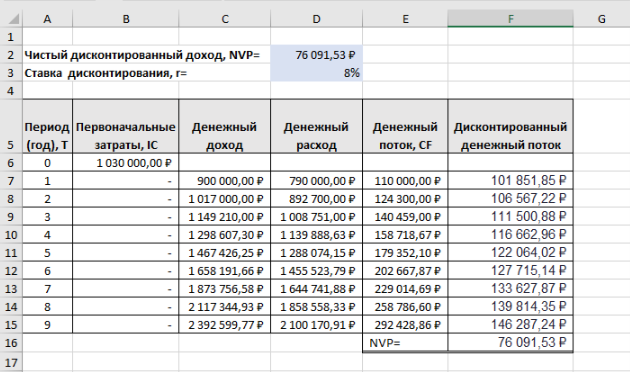Select the highlighted column F header
630x372 pixels.
[x=510, y=19]
